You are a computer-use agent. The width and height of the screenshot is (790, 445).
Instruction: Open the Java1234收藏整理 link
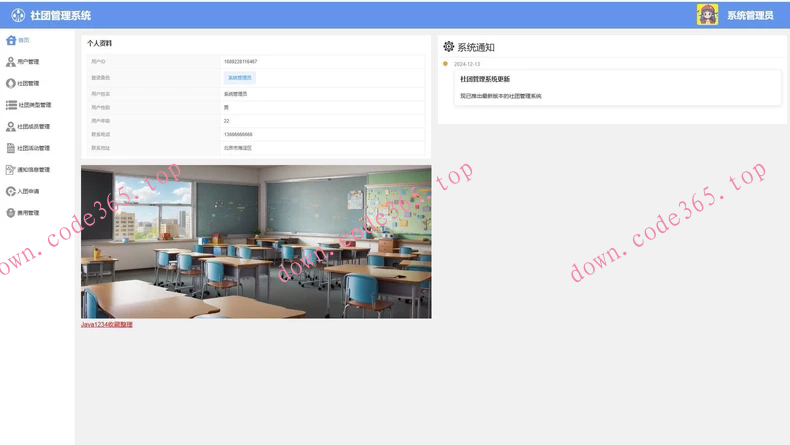(x=106, y=325)
